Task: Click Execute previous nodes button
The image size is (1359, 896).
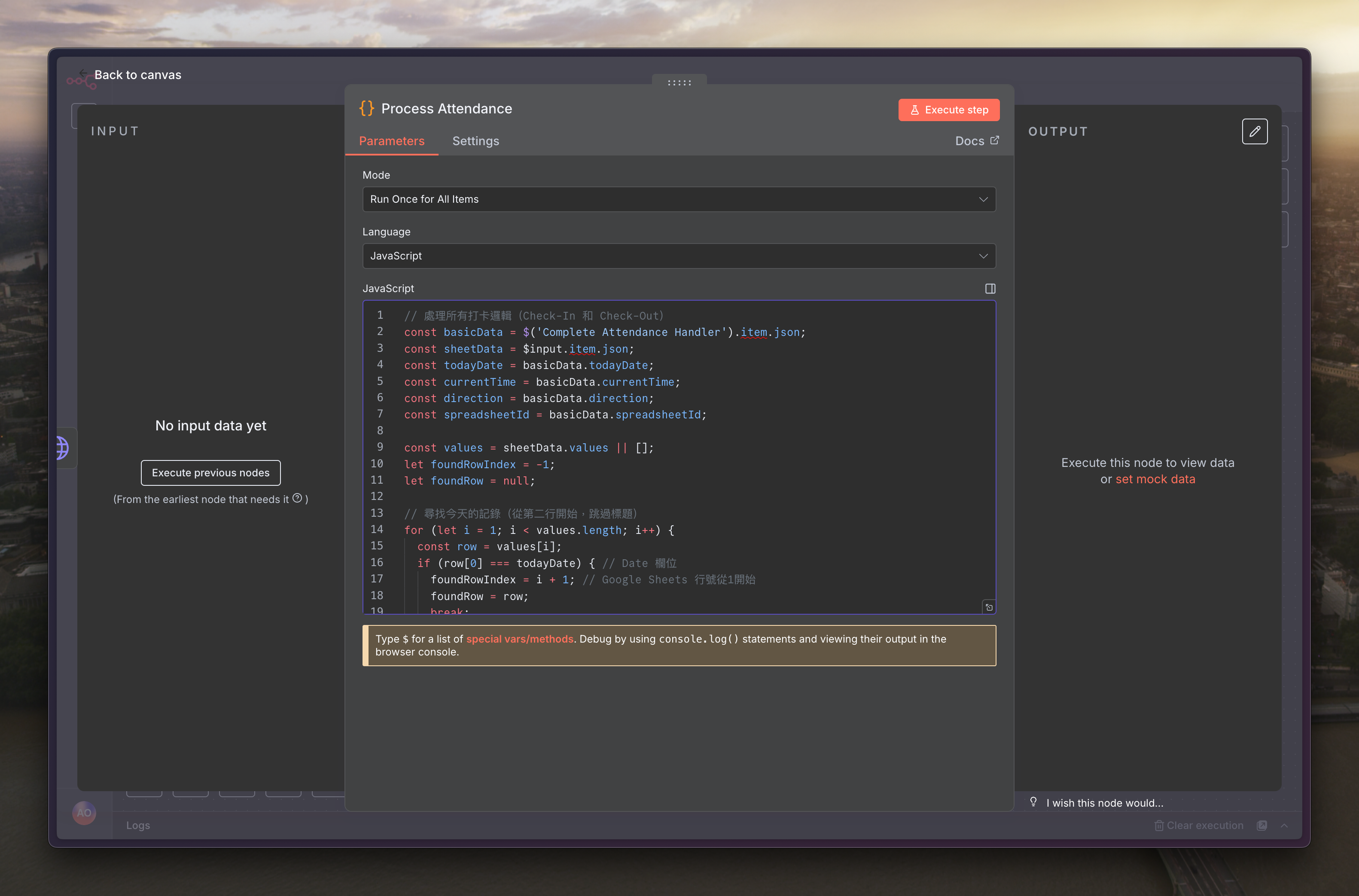Action: pyautogui.click(x=210, y=472)
